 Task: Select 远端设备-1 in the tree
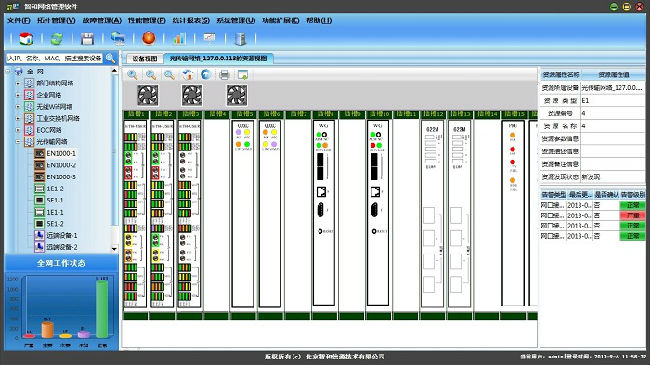point(61,235)
